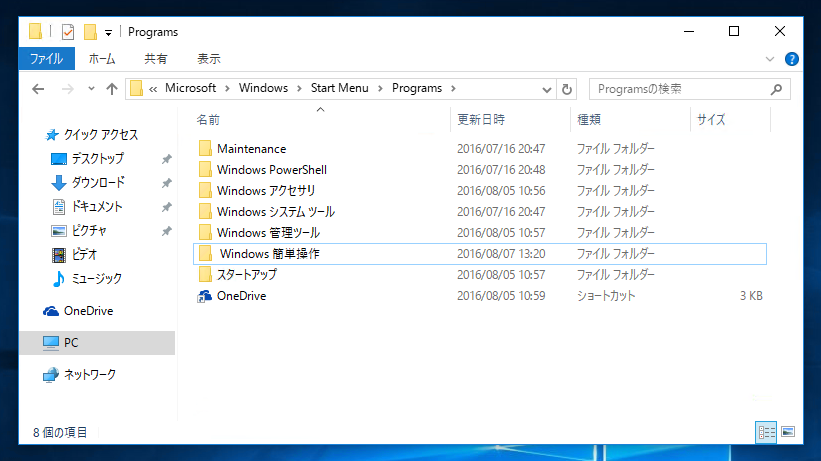Open the Customize Quick Access Toolbar dropdown

tap(108, 32)
